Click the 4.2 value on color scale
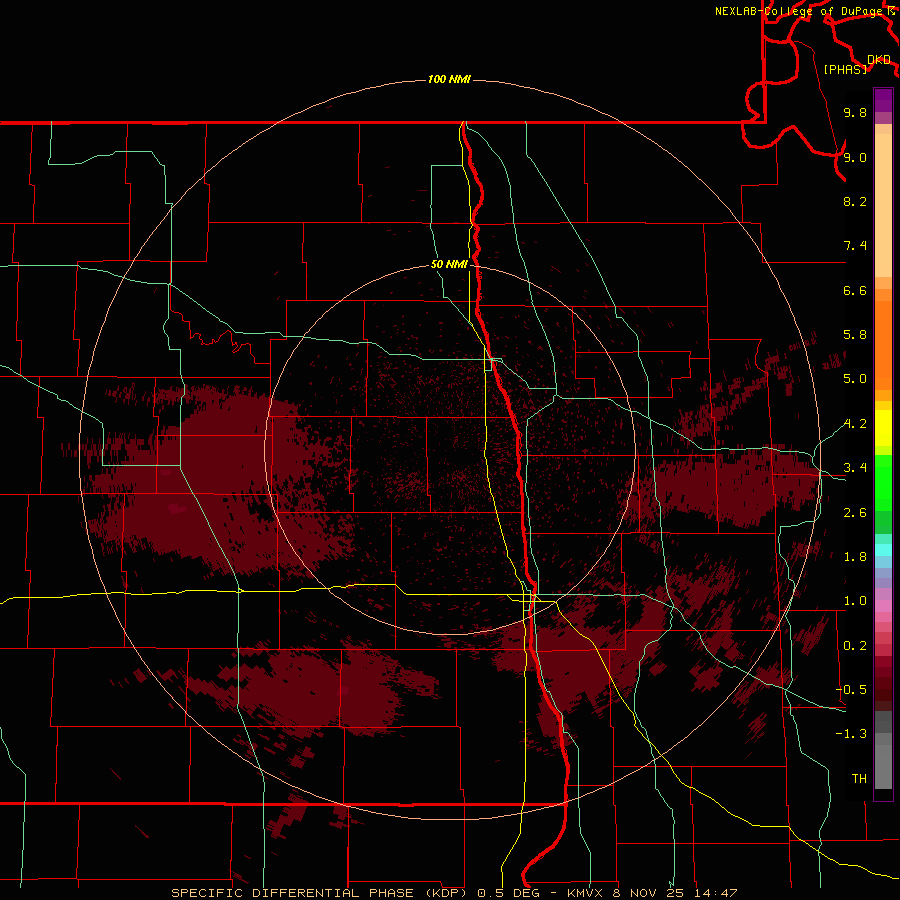Viewport: 900px width, 900px height. click(855, 424)
